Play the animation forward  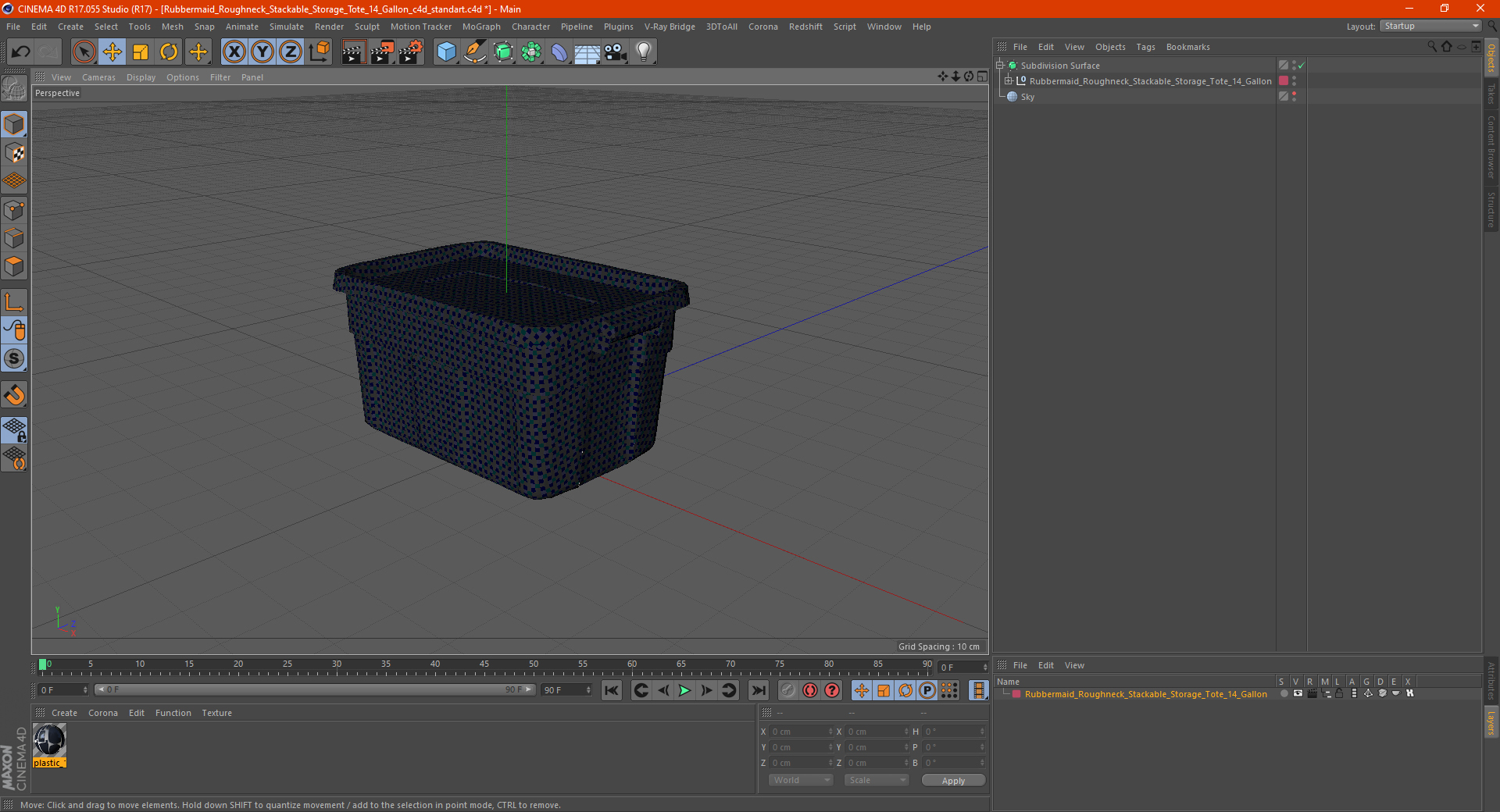coord(684,690)
